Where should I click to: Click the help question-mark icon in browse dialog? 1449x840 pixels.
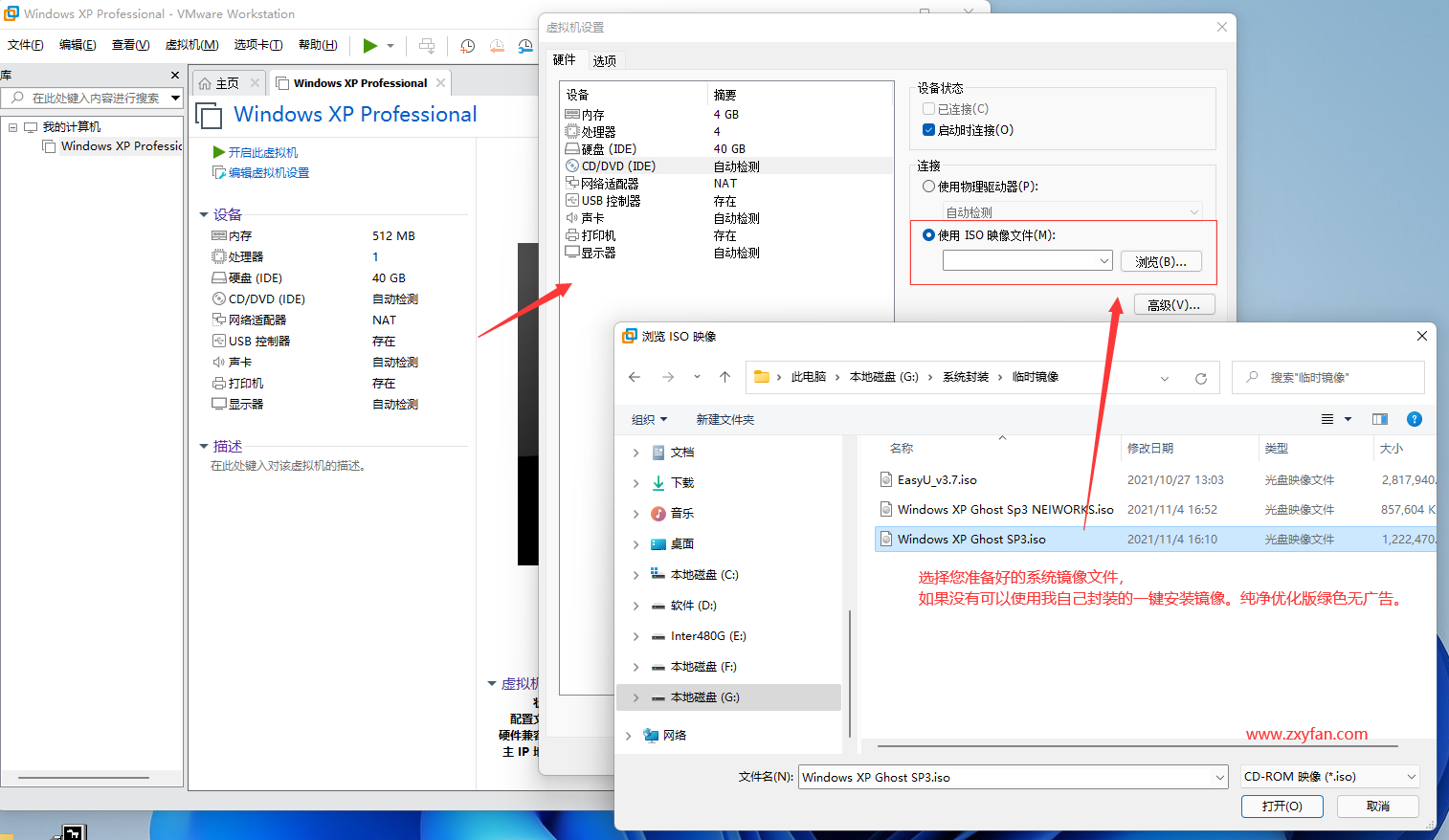1415,418
